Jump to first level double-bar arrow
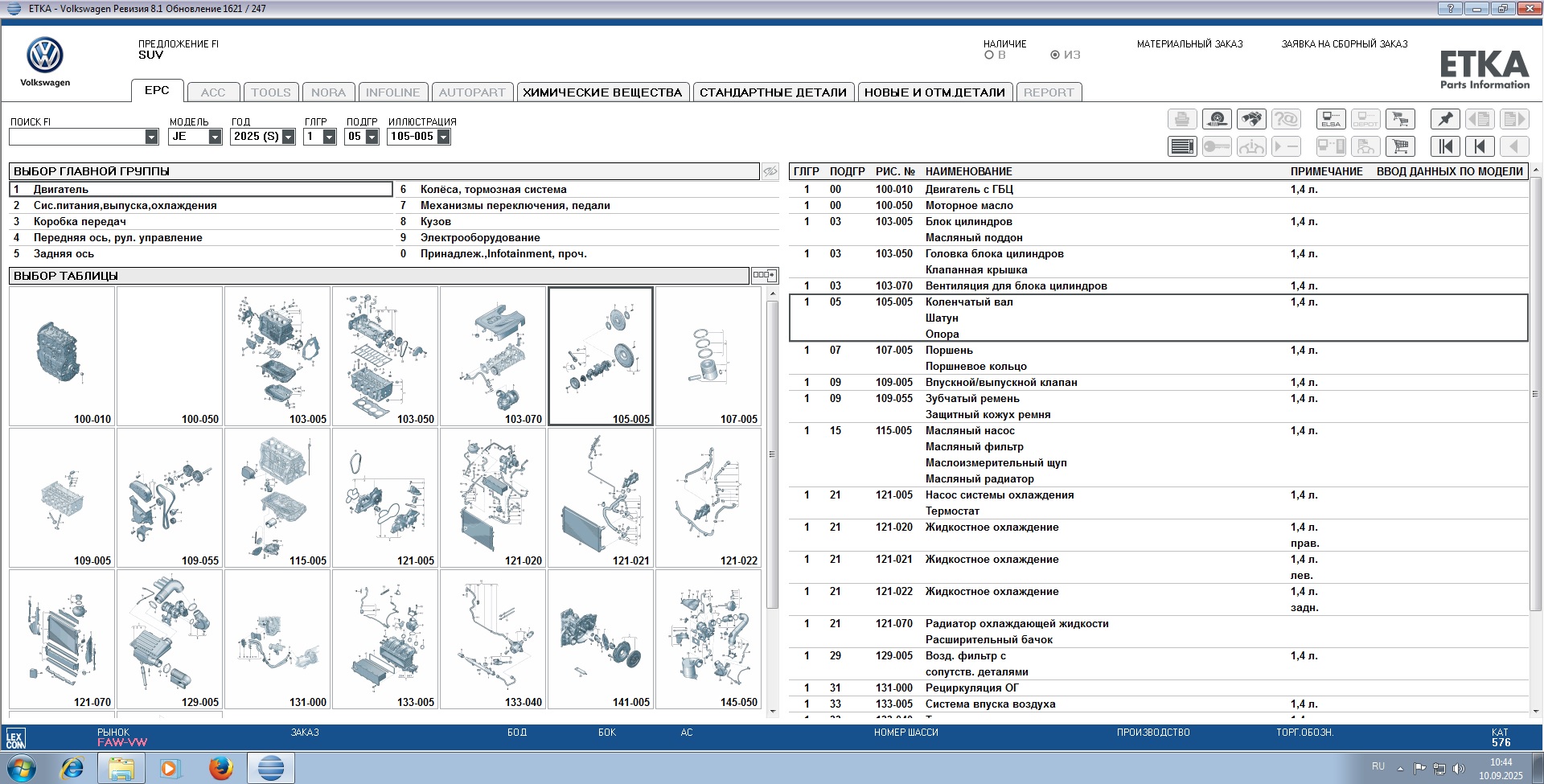The width and height of the screenshot is (1544, 784). pos(1445,146)
